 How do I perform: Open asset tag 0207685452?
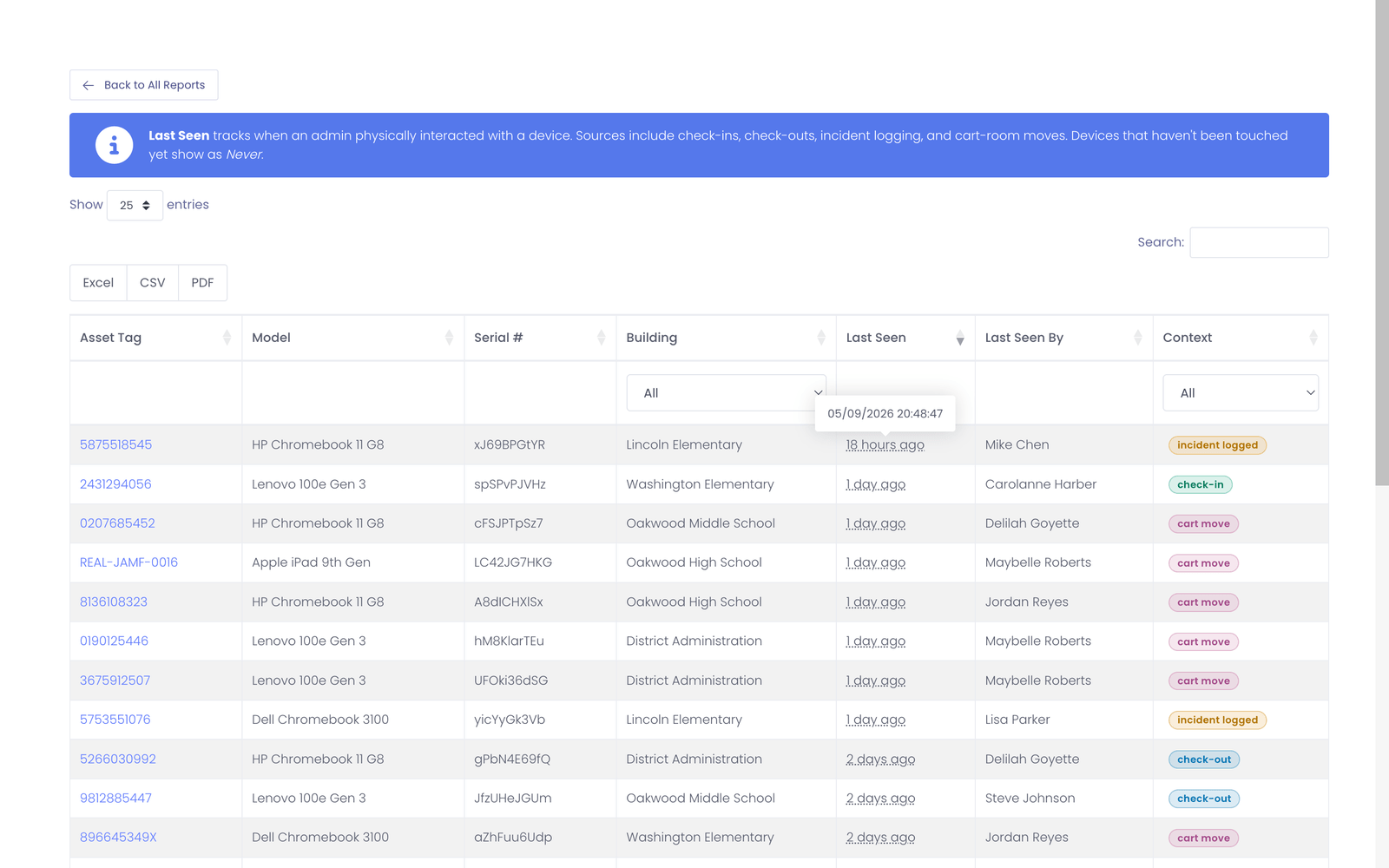(117, 523)
